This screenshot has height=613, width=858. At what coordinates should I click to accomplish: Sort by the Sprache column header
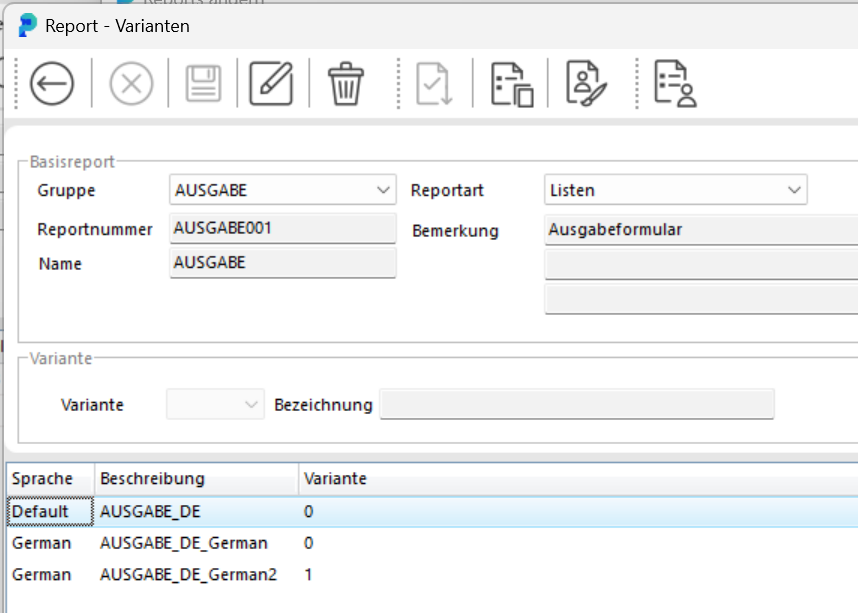pyautogui.click(x=50, y=479)
